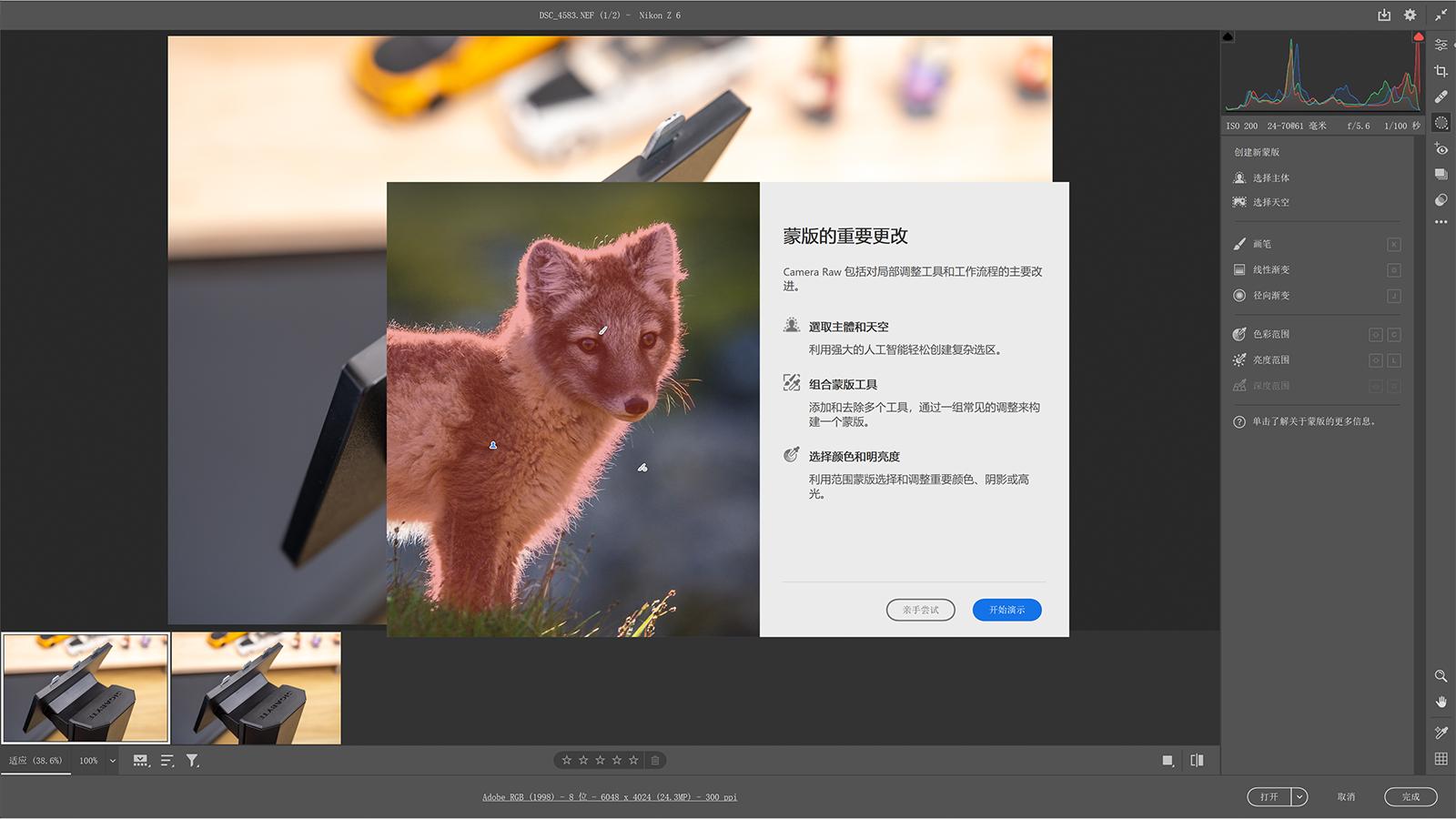Click the save image download icon
1456x819 pixels.
[x=1384, y=15]
